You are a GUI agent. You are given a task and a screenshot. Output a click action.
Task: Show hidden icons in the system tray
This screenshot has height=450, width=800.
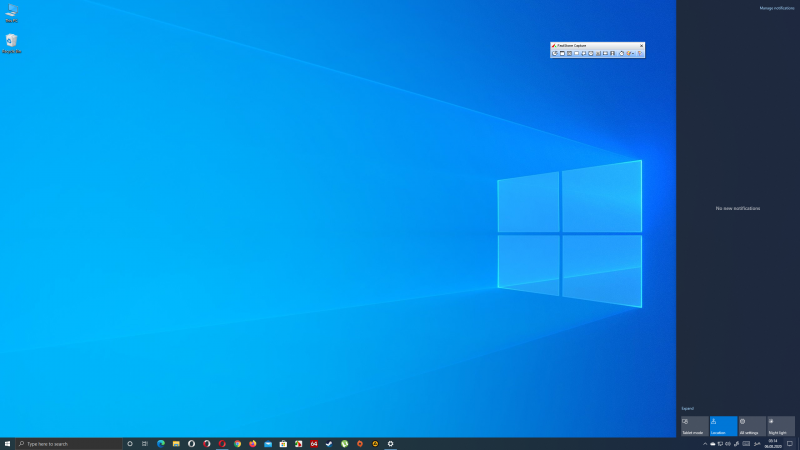tap(705, 443)
